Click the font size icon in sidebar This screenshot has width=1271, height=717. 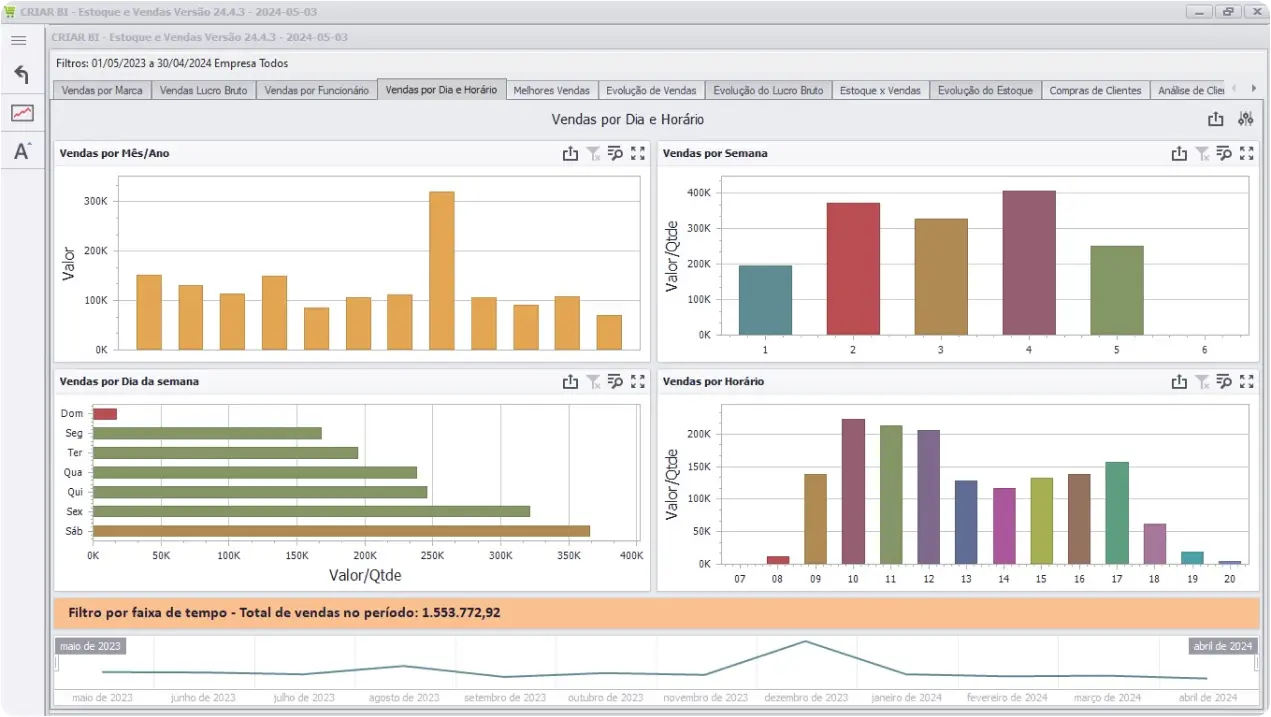click(x=22, y=151)
